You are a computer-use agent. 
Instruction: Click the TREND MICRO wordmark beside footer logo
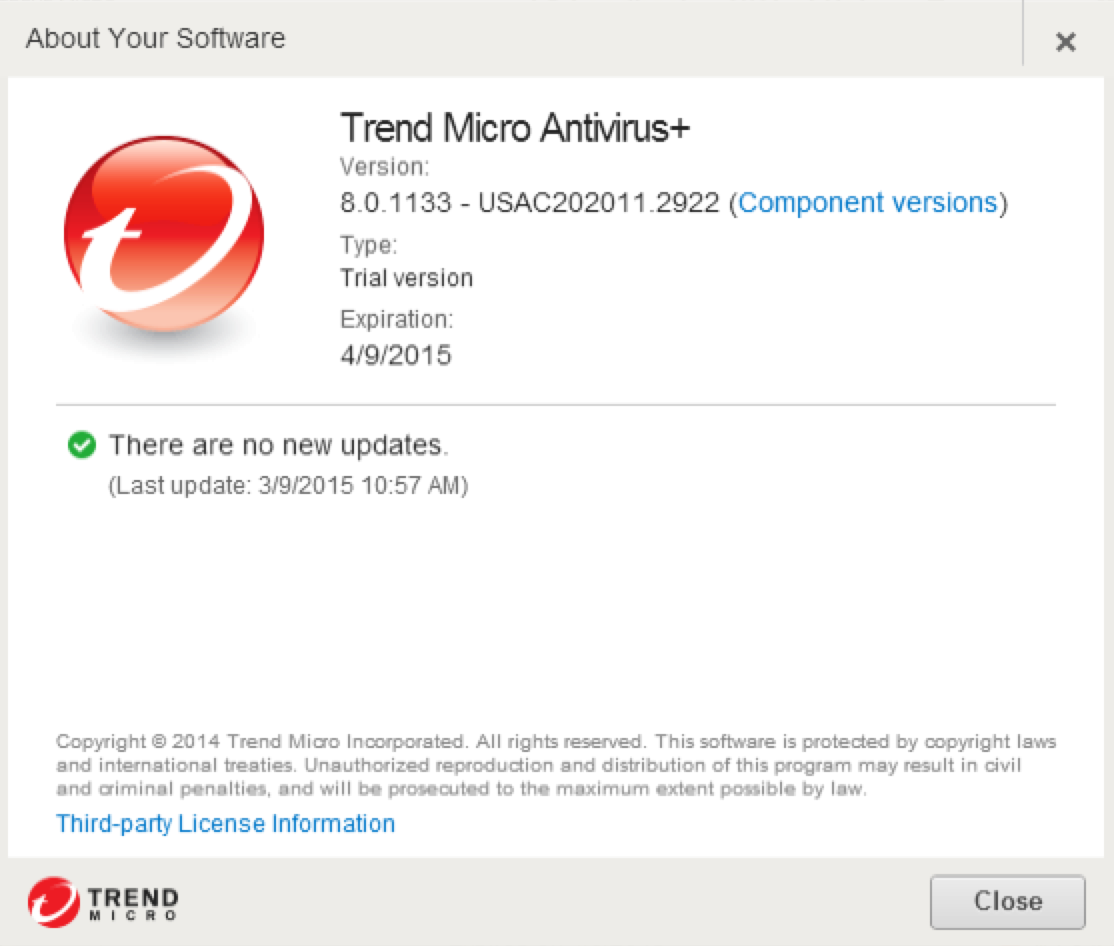(133, 902)
